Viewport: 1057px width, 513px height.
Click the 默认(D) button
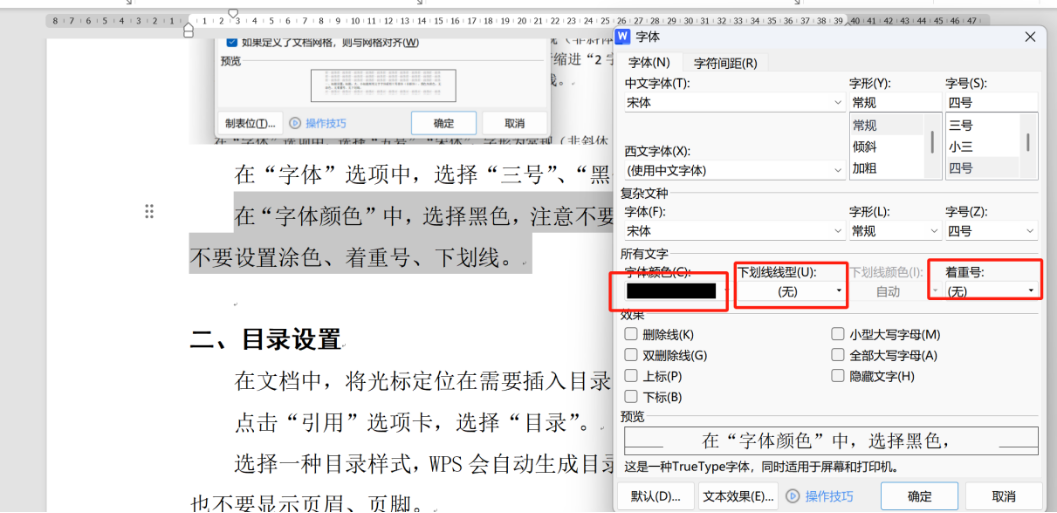656,497
